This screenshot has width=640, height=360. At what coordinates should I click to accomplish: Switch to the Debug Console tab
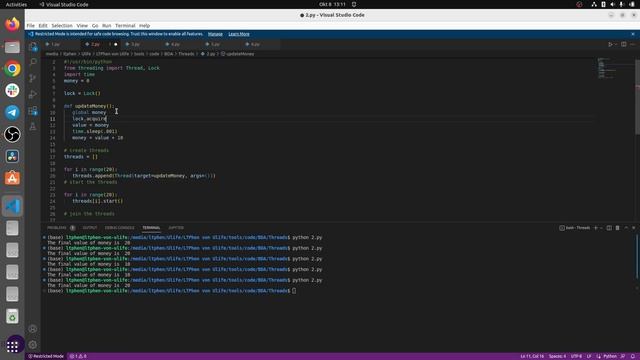(x=120, y=228)
